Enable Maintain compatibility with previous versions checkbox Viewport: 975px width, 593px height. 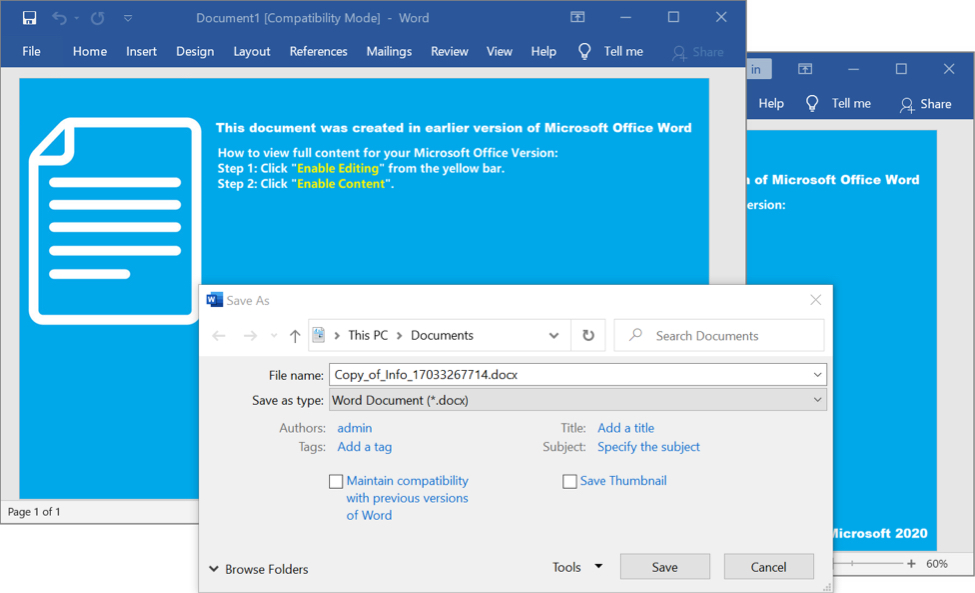click(x=336, y=481)
